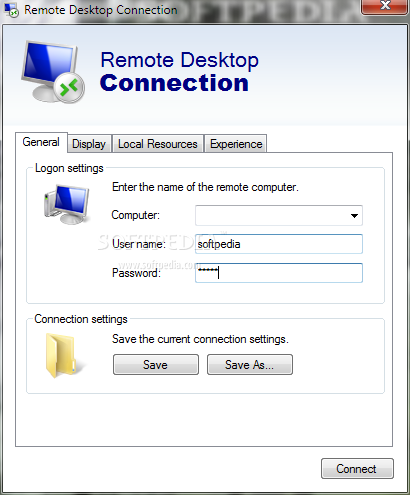Click the Connect button
Image resolution: width=410 pixels, height=495 pixels.
click(x=357, y=469)
